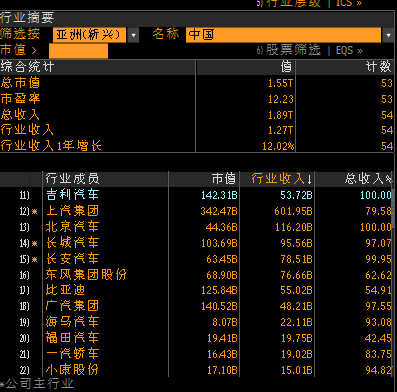Click 42.45 revenue percent of 福田汽车
This screenshot has width=397, height=392.
coord(378,339)
